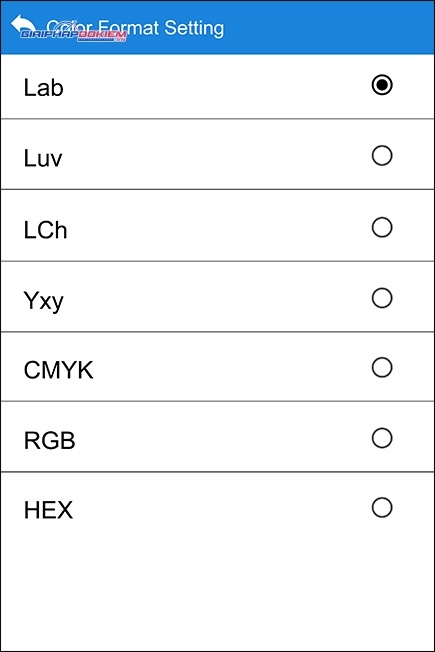The width and height of the screenshot is (435, 652).
Task: Click the Color Format Setting title text
Action: click(x=135, y=28)
